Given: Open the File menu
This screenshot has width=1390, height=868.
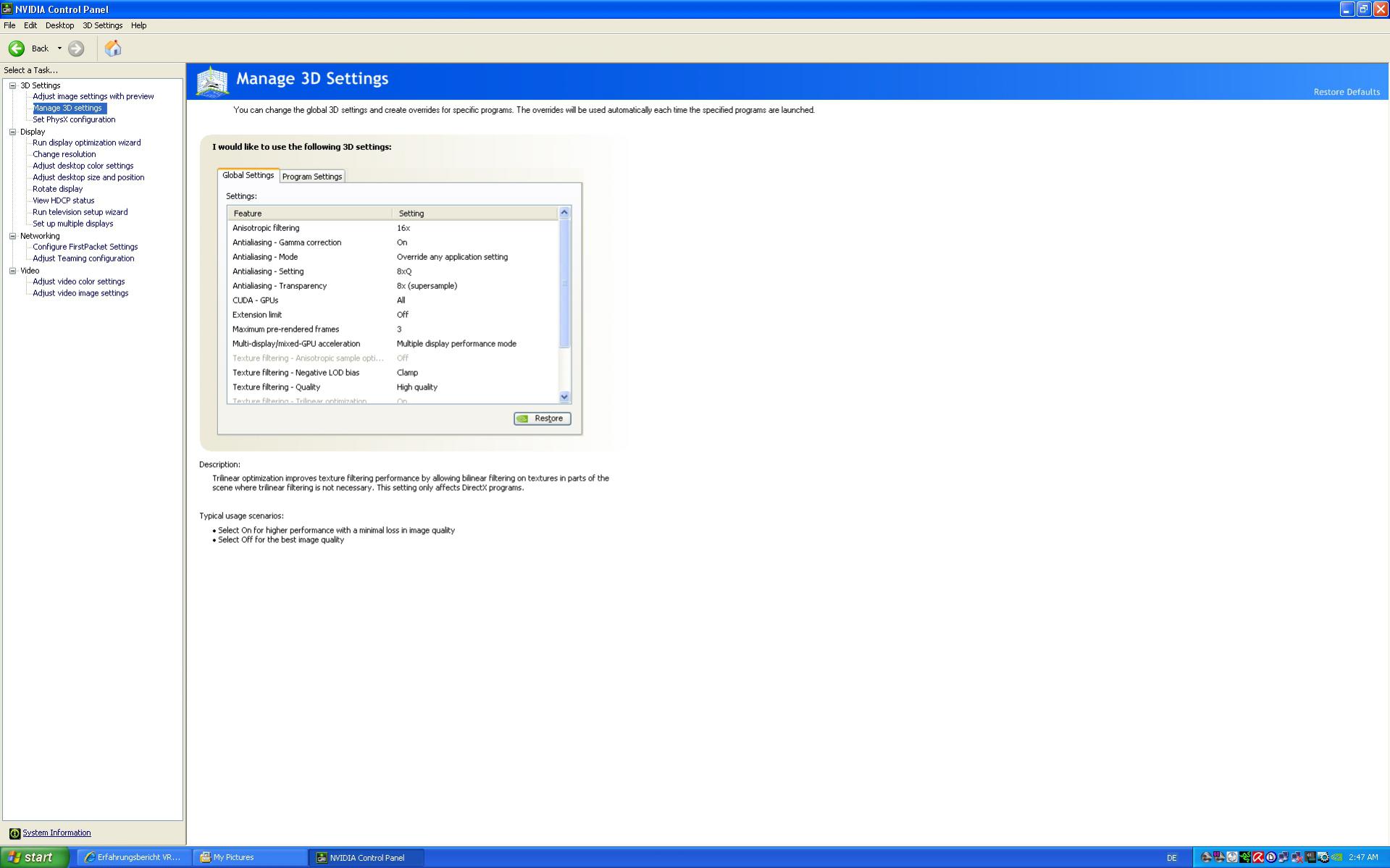Looking at the screenshot, I should click(x=9, y=25).
